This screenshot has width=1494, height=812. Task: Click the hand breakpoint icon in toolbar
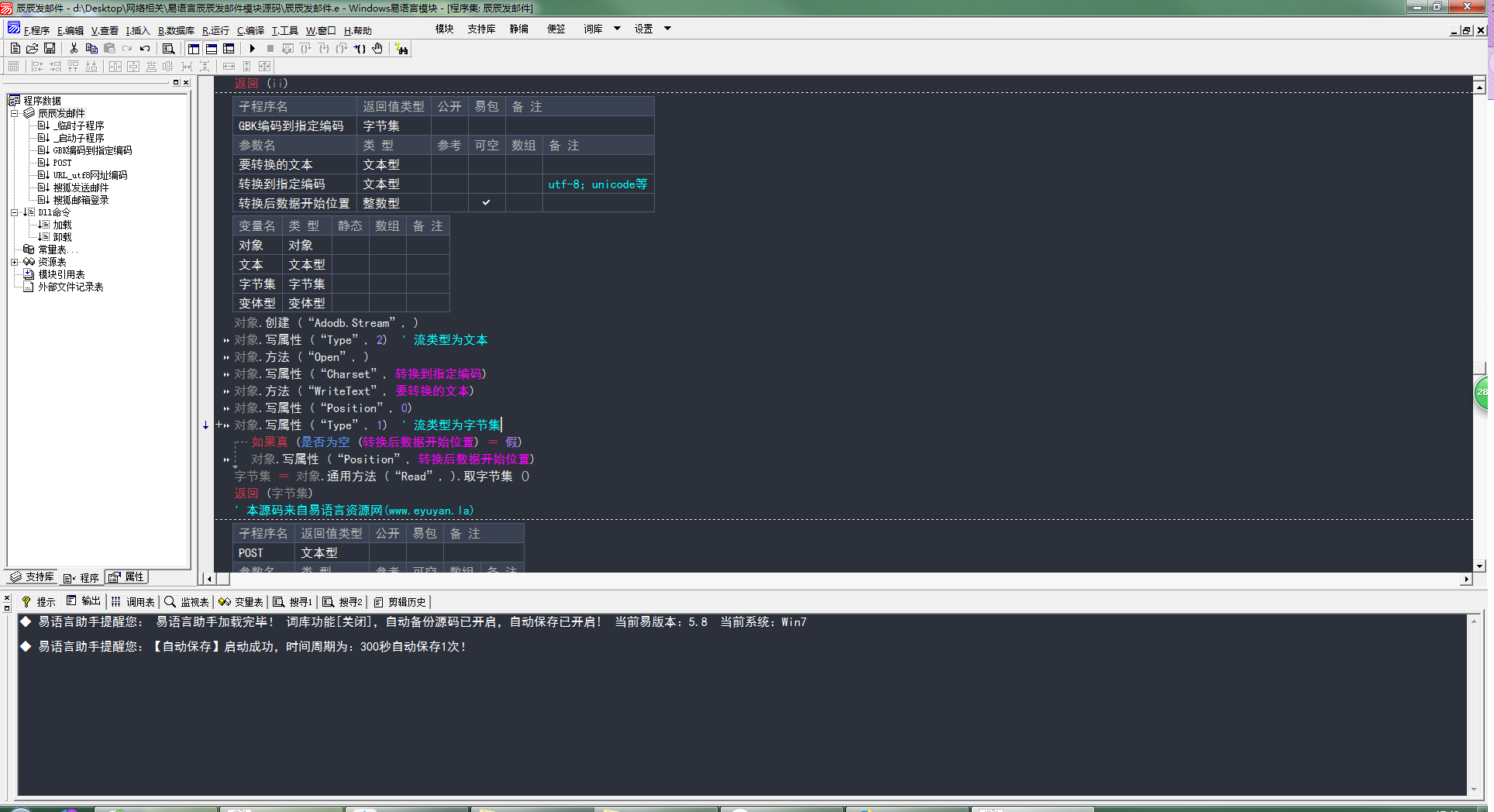377,49
